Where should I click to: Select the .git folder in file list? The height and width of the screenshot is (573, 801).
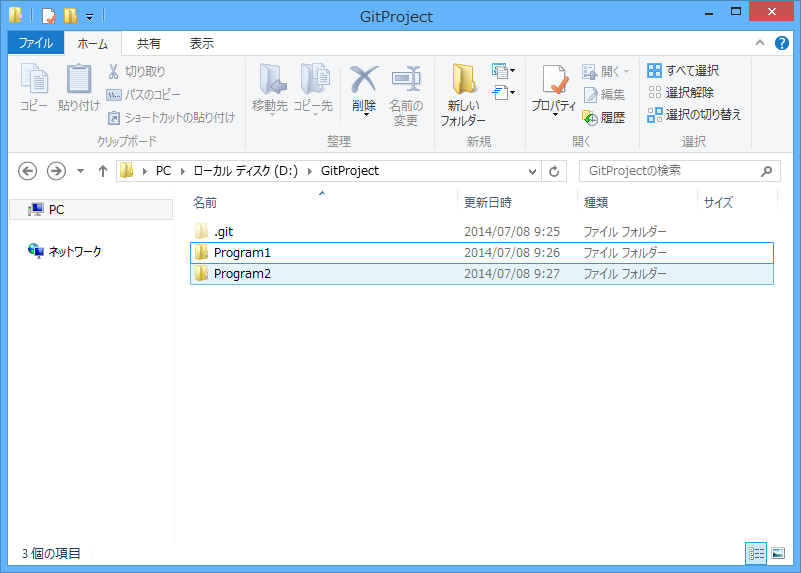coord(223,232)
